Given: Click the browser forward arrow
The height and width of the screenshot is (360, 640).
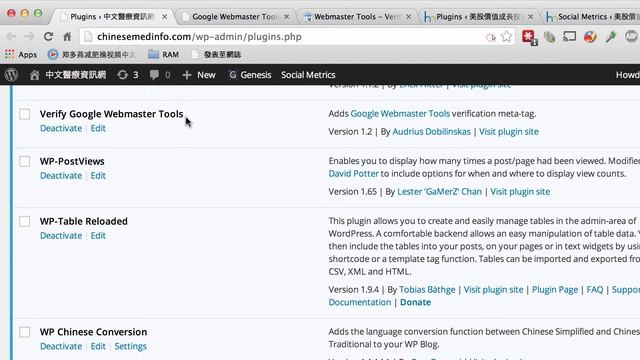Looking at the screenshot, I should (29, 37).
